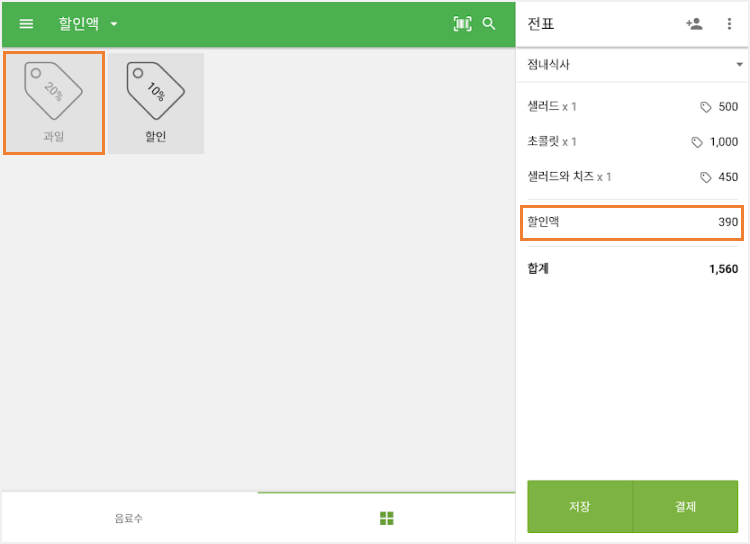Open the ticket's three-dot more options menu
Screen dimensions: 750x544
pos(729,24)
